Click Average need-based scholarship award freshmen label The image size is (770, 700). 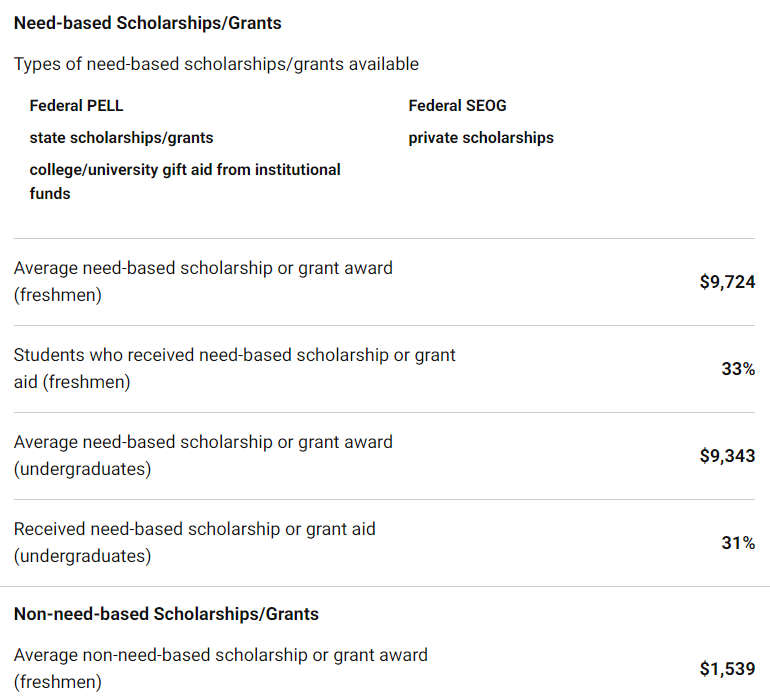point(203,268)
